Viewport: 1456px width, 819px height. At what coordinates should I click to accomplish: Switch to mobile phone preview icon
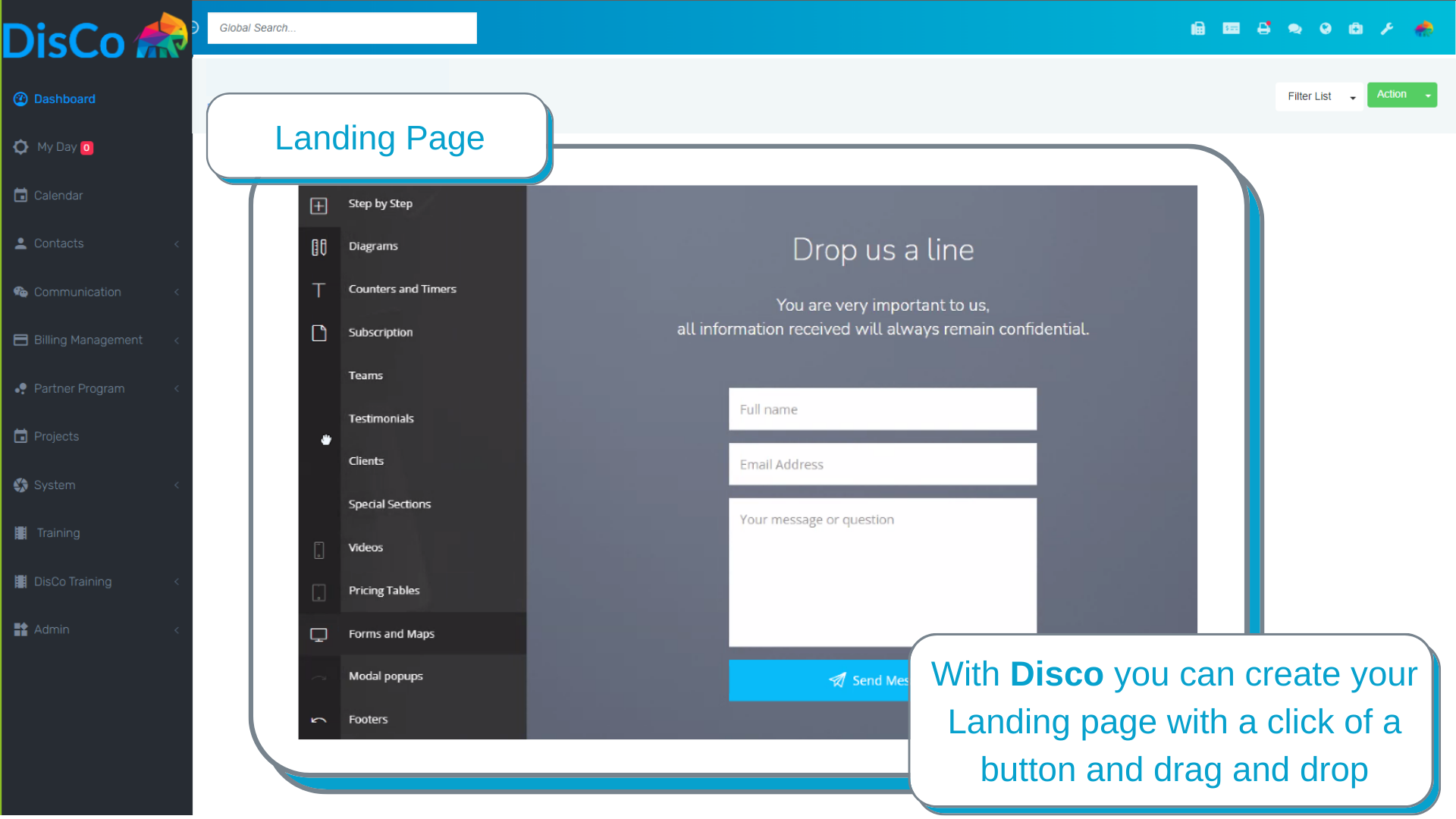click(x=319, y=550)
